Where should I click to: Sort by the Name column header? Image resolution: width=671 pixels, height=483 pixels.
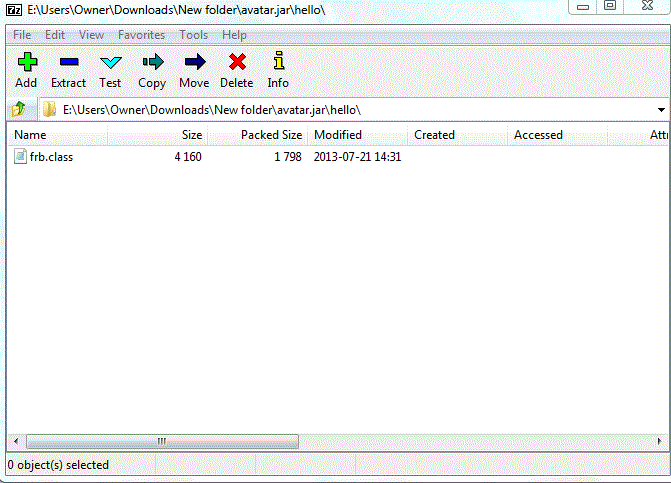[x=58, y=135]
